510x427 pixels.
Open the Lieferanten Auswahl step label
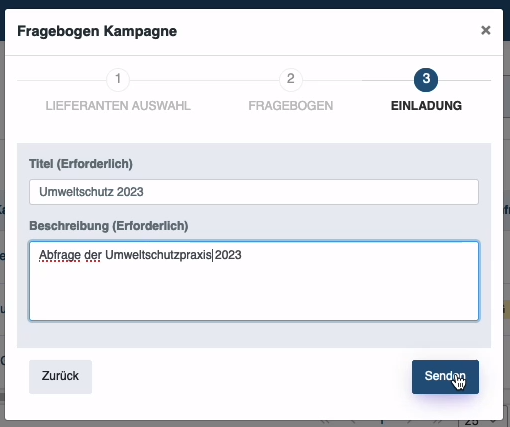118,106
